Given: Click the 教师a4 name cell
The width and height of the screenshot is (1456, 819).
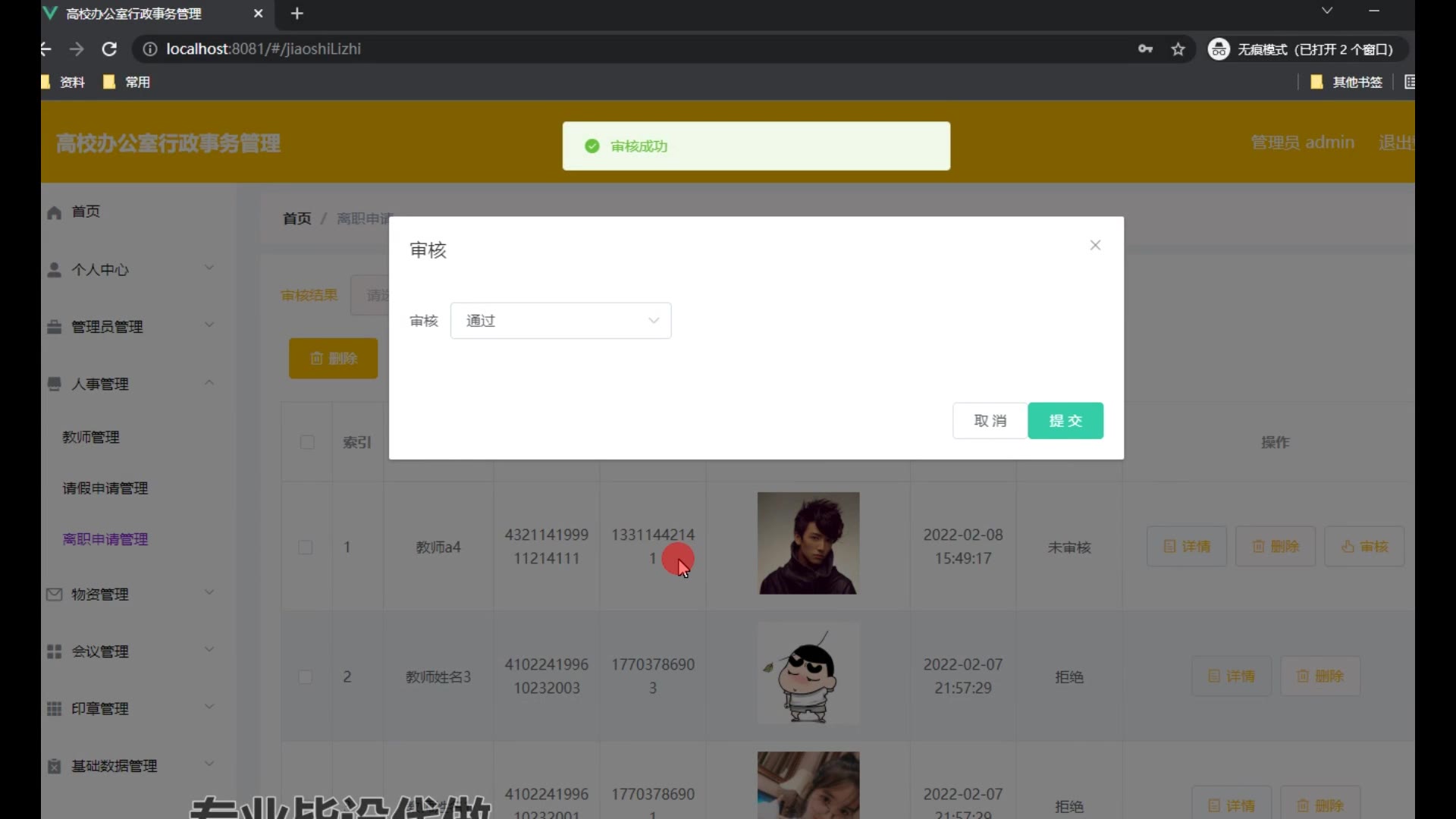Looking at the screenshot, I should tap(438, 548).
